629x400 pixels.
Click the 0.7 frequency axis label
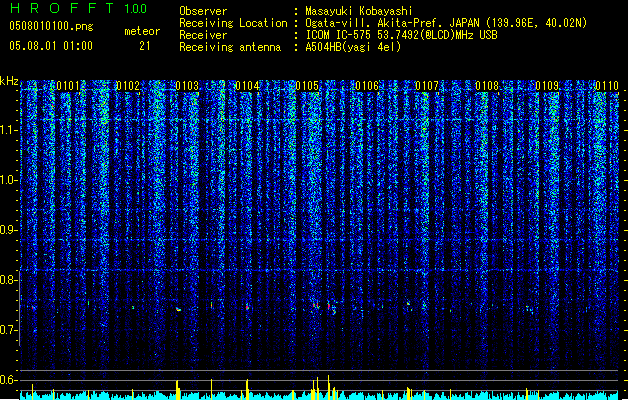click(x=8, y=330)
